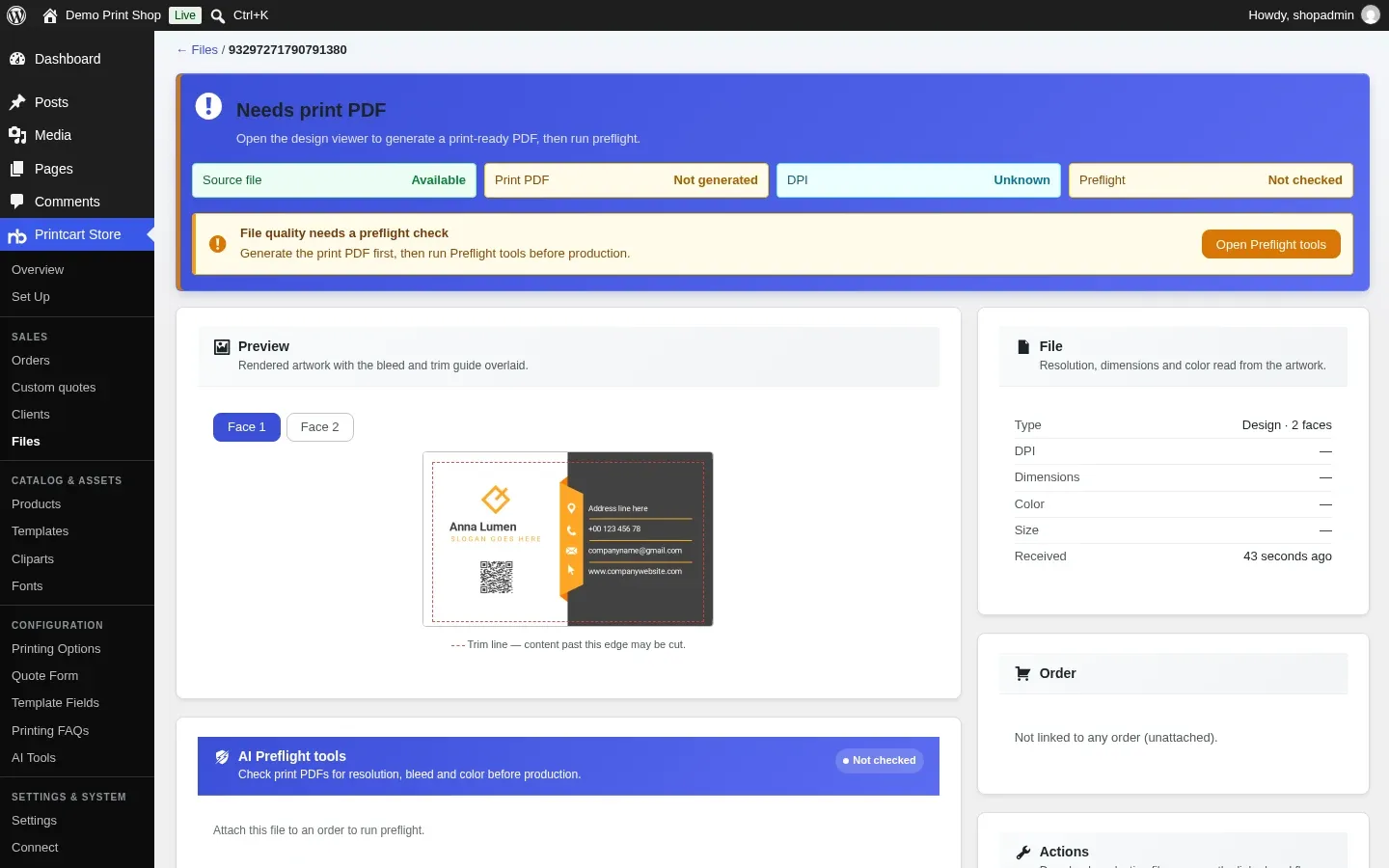Click the Not checked badge in AI Preflight
The width and height of the screenshot is (1389, 868).
(x=880, y=761)
